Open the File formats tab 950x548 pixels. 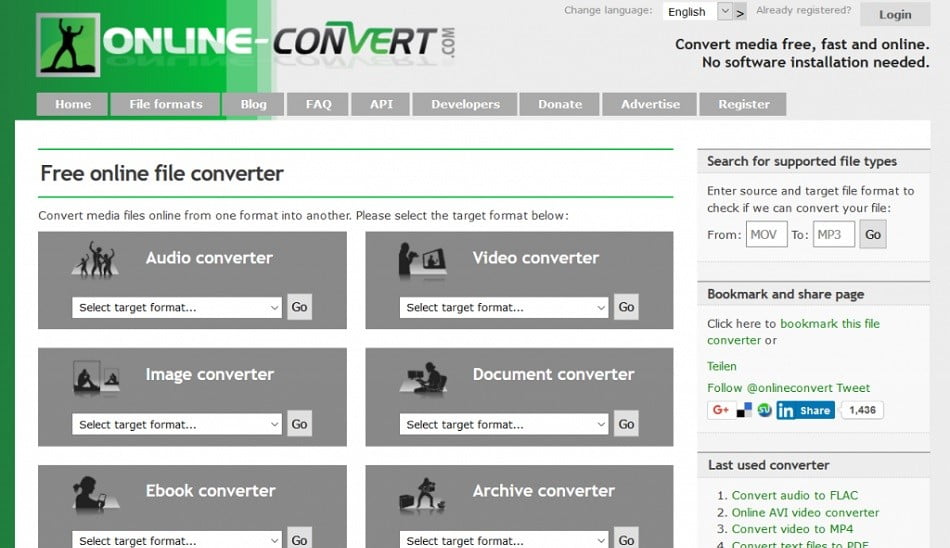(165, 104)
